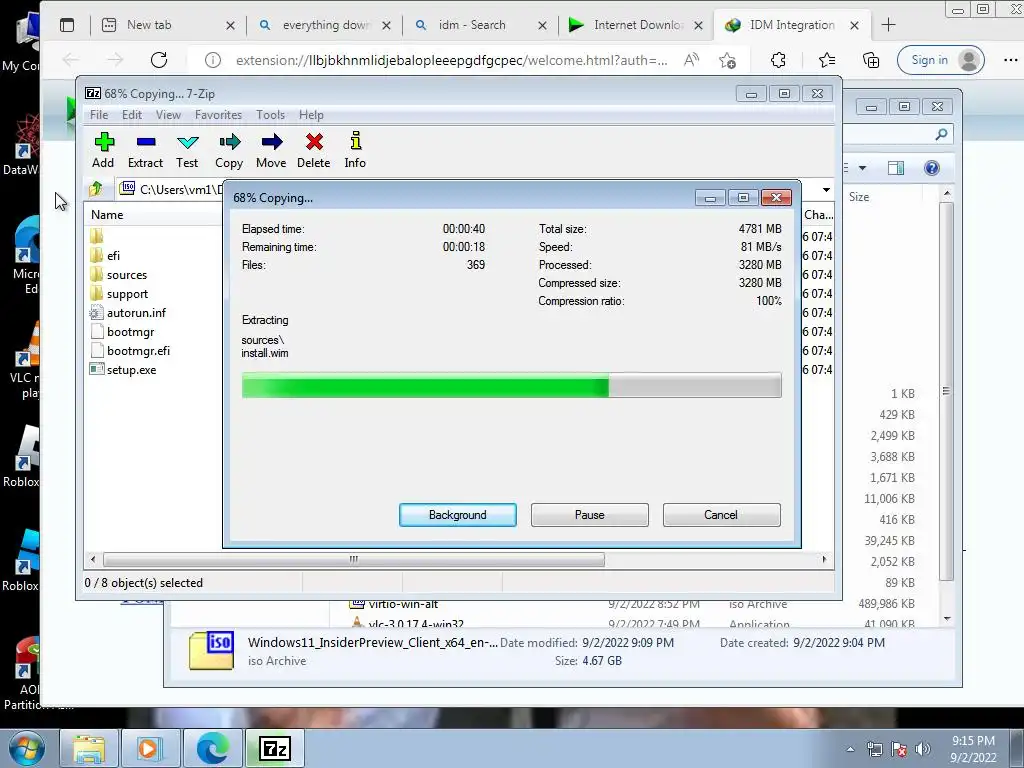Open Windows Media Player taskbar icon
Image resolution: width=1024 pixels, height=768 pixels.
pyautogui.click(x=150, y=748)
